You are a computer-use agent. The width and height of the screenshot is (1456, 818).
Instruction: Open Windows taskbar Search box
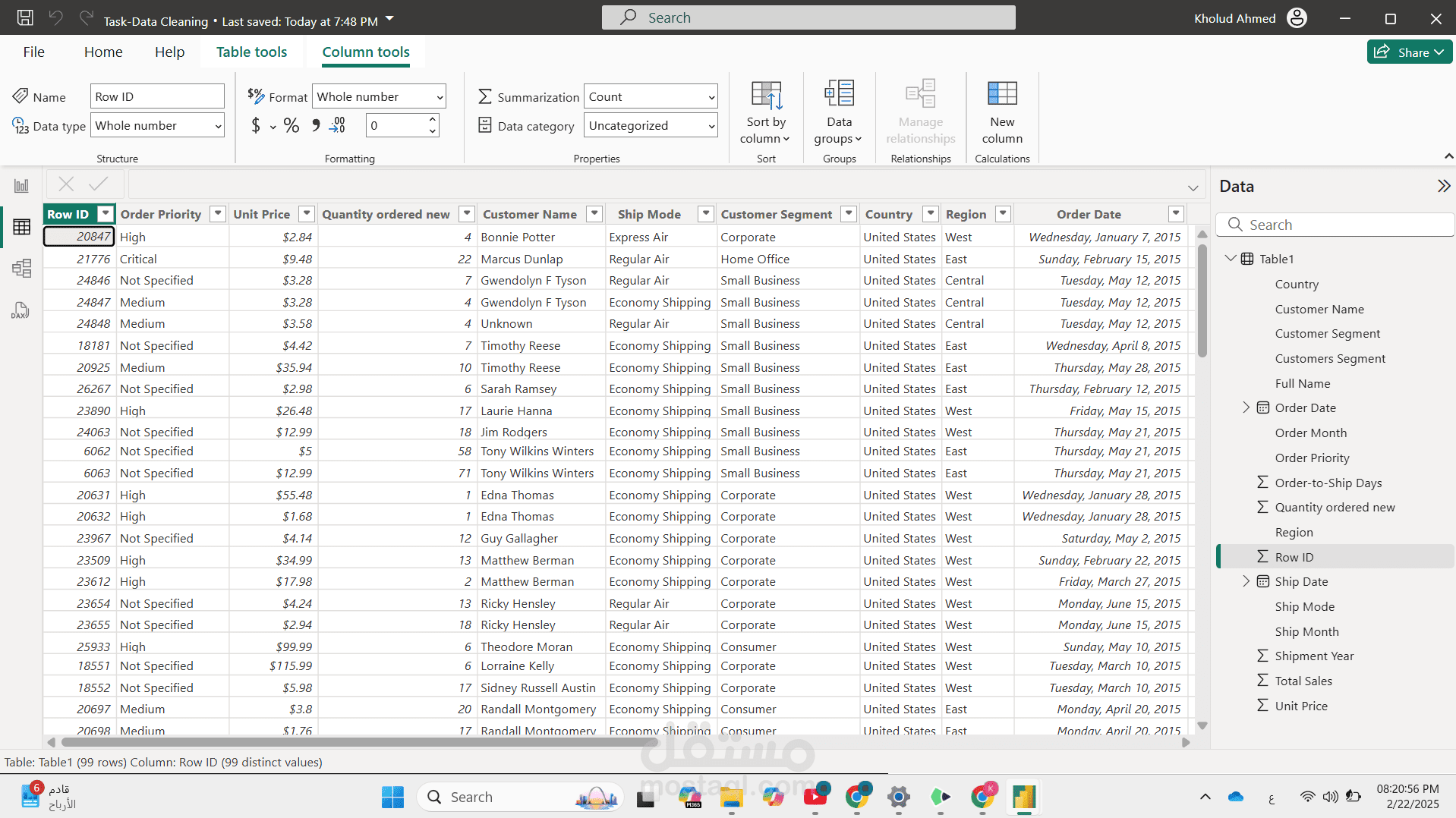tap(520, 797)
